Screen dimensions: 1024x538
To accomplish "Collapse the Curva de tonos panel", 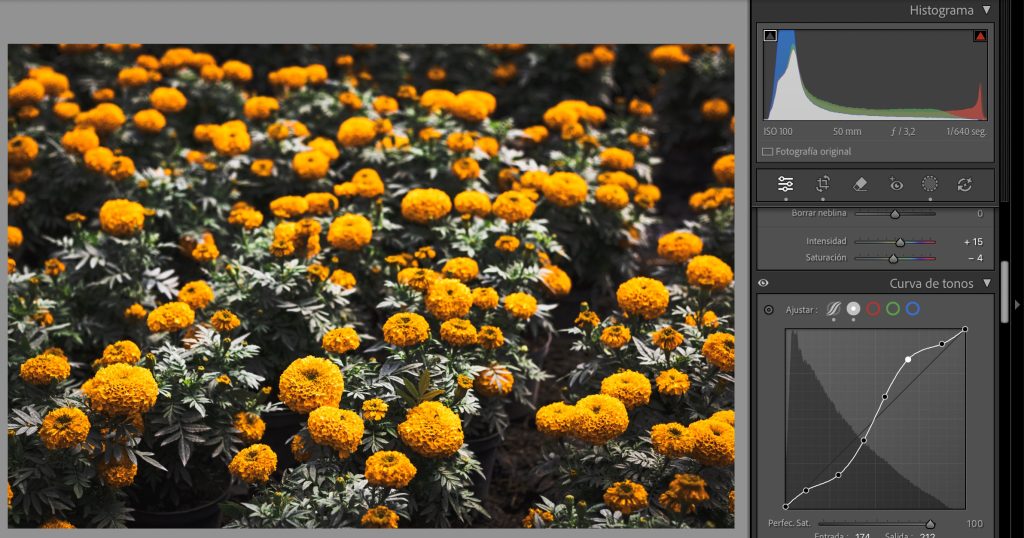I will click(987, 283).
